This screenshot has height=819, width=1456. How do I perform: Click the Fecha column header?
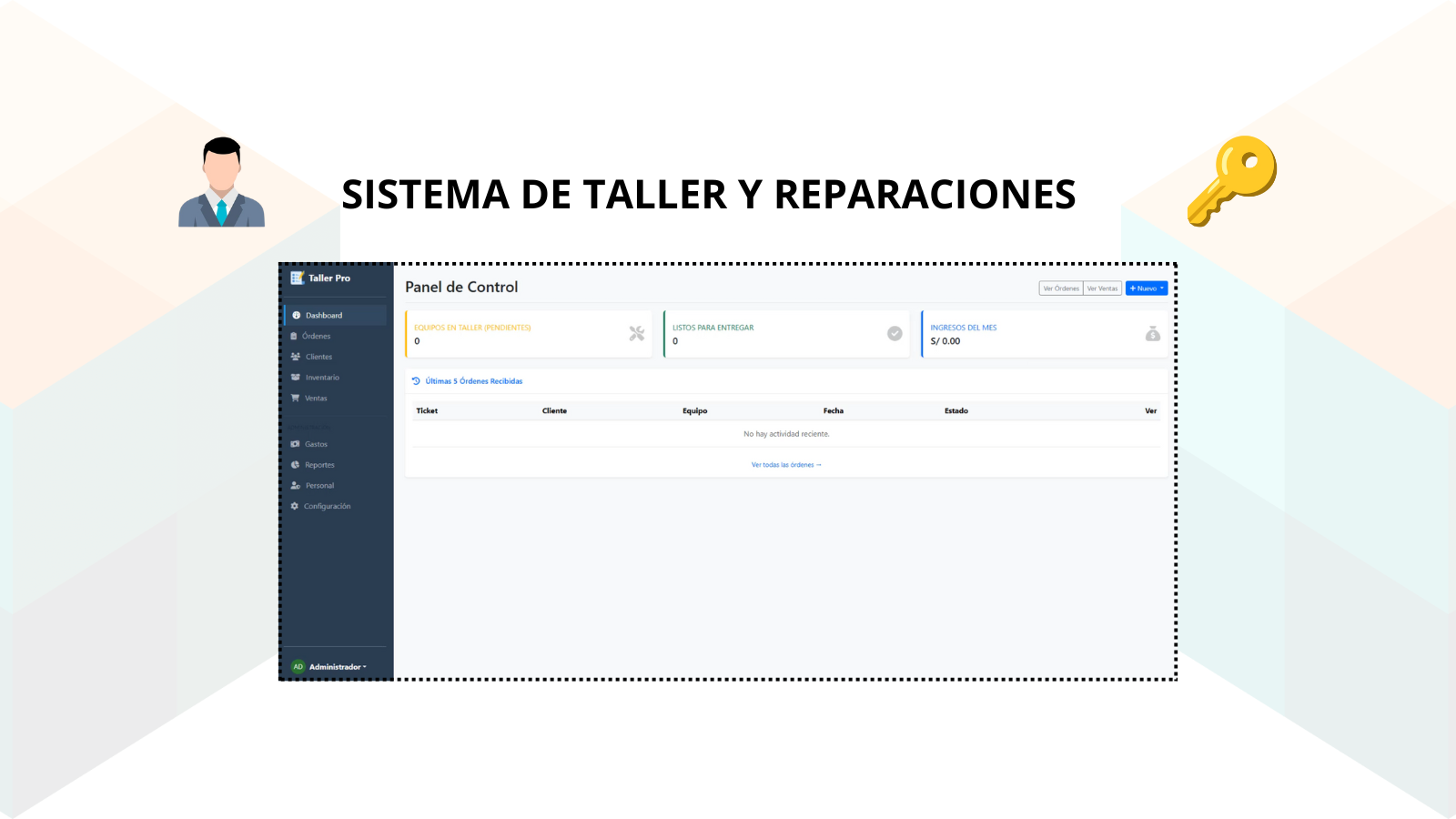834,411
